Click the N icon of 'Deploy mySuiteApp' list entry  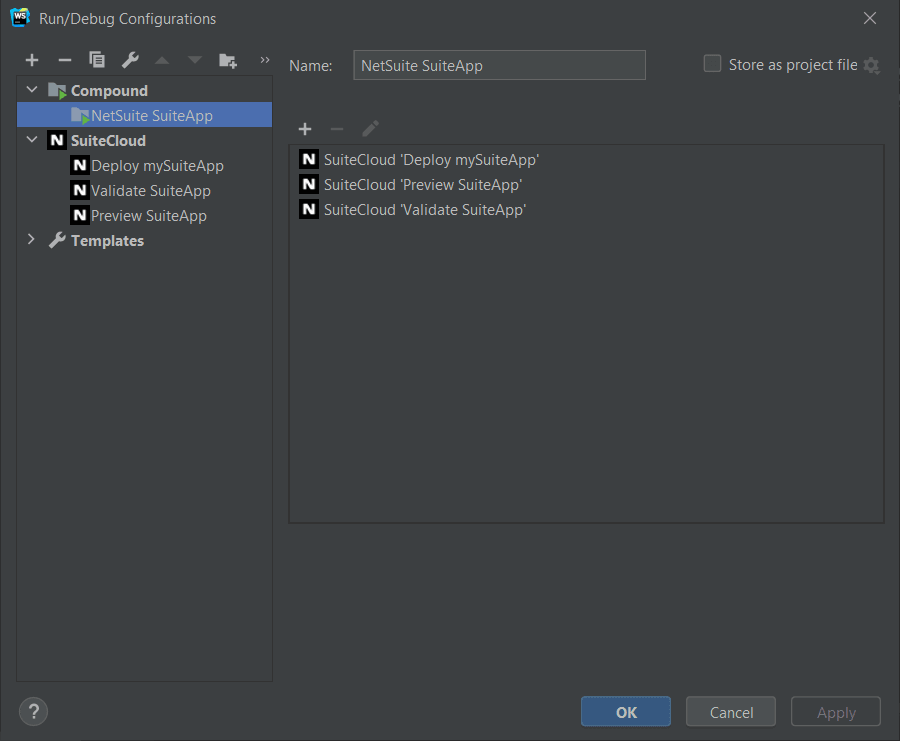click(x=309, y=159)
